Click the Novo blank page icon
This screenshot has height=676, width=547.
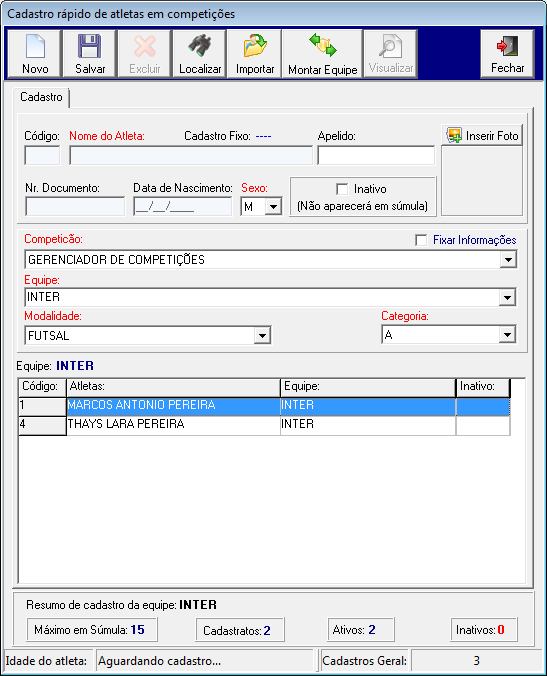(35, 46)
